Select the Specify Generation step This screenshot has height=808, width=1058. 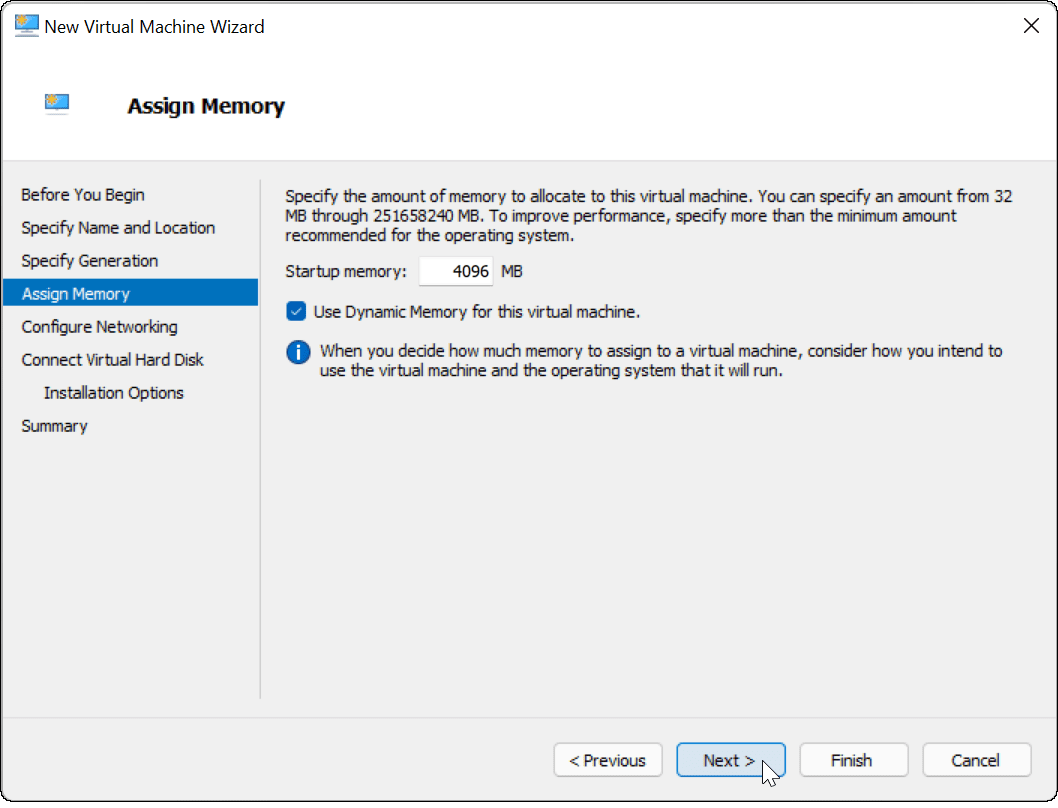coord(90,261)
